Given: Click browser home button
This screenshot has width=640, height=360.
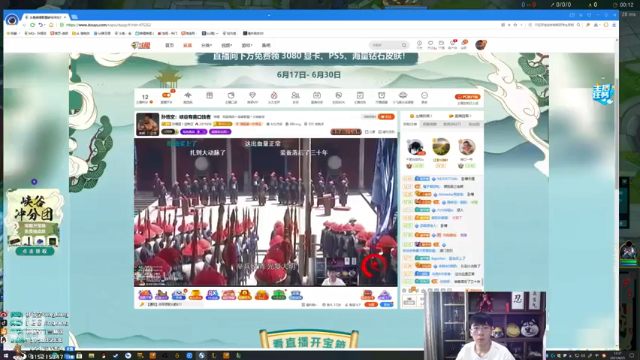Looking at the screenshot, I should (x=51, y=25).
